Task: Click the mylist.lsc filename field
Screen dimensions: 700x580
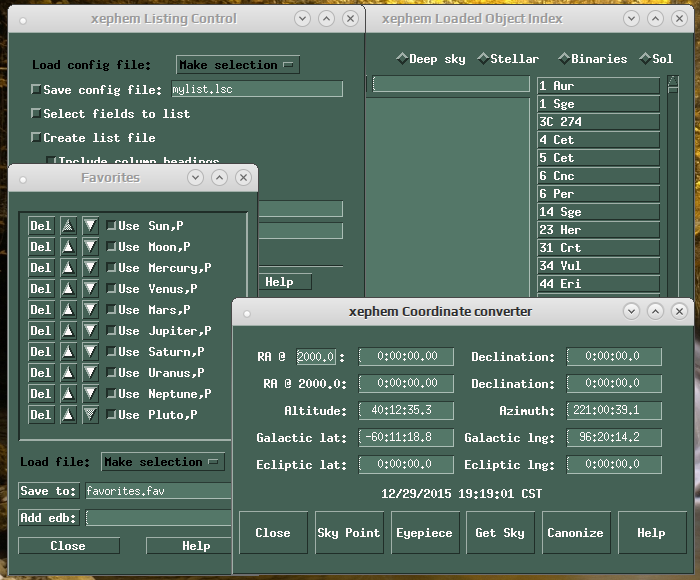Action: [257, 89]
